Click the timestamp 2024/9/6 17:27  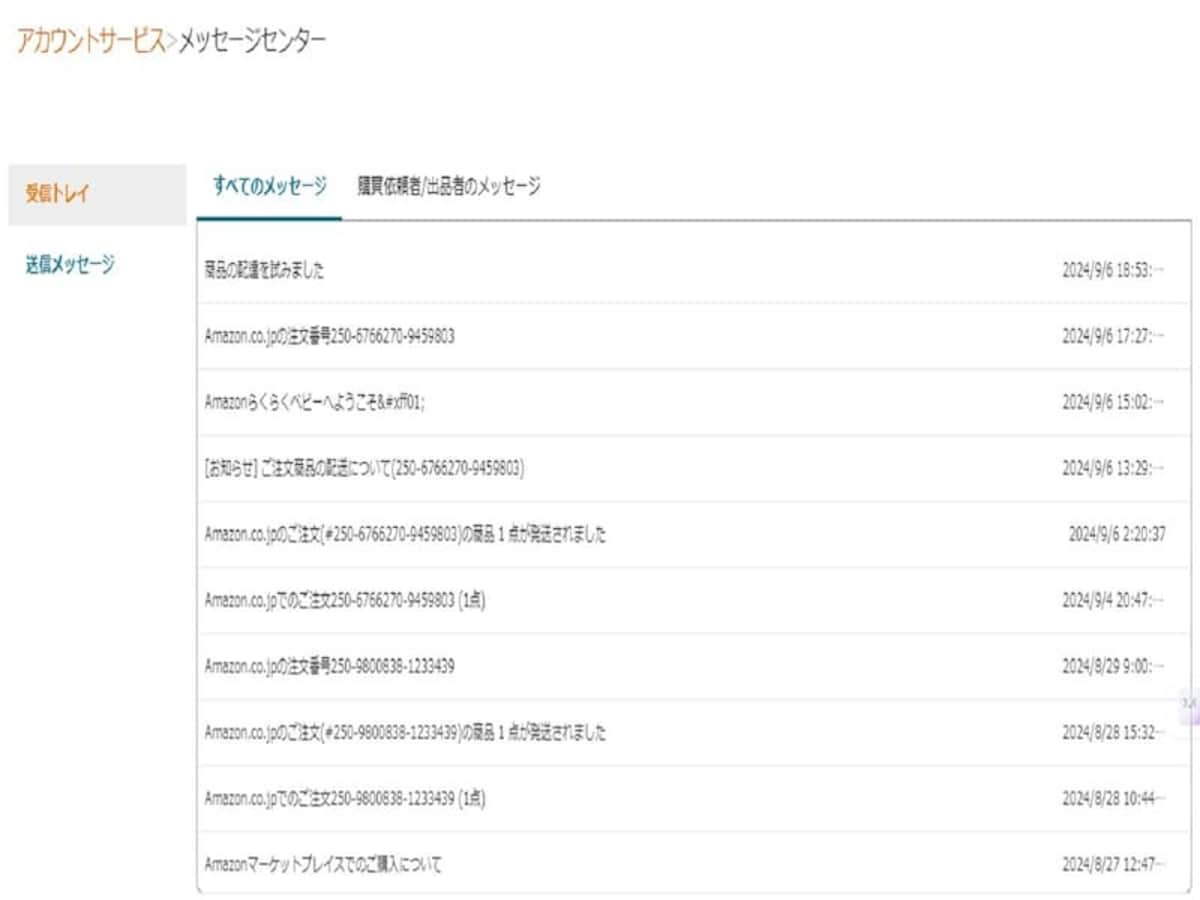click(x=1113, y=337)
